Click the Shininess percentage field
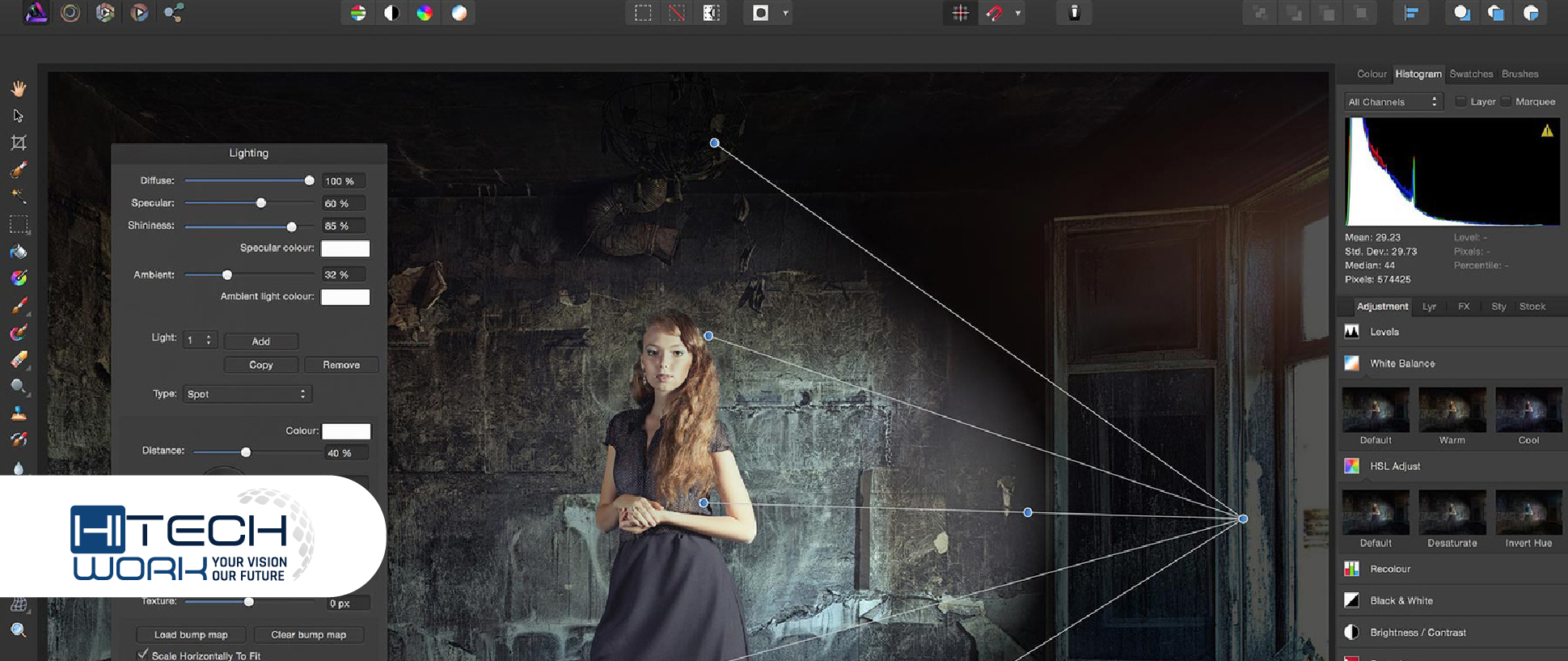Screen dimensions: 1568x661 tap(344, 226)
